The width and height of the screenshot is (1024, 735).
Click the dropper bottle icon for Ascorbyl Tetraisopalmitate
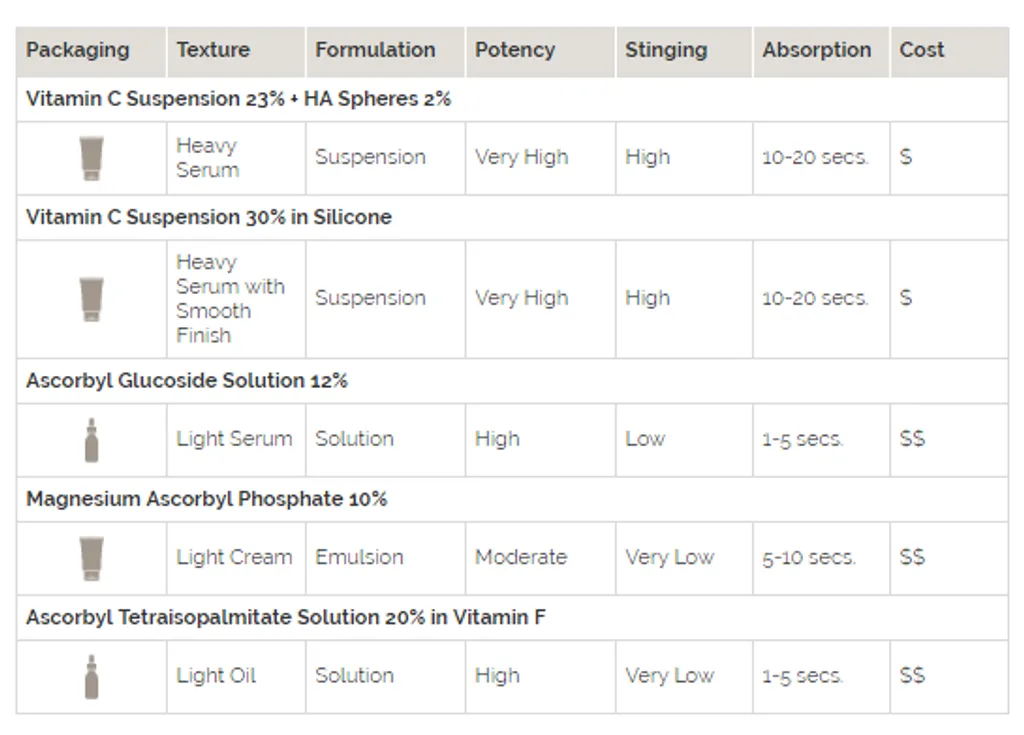(x=91, y=677)
